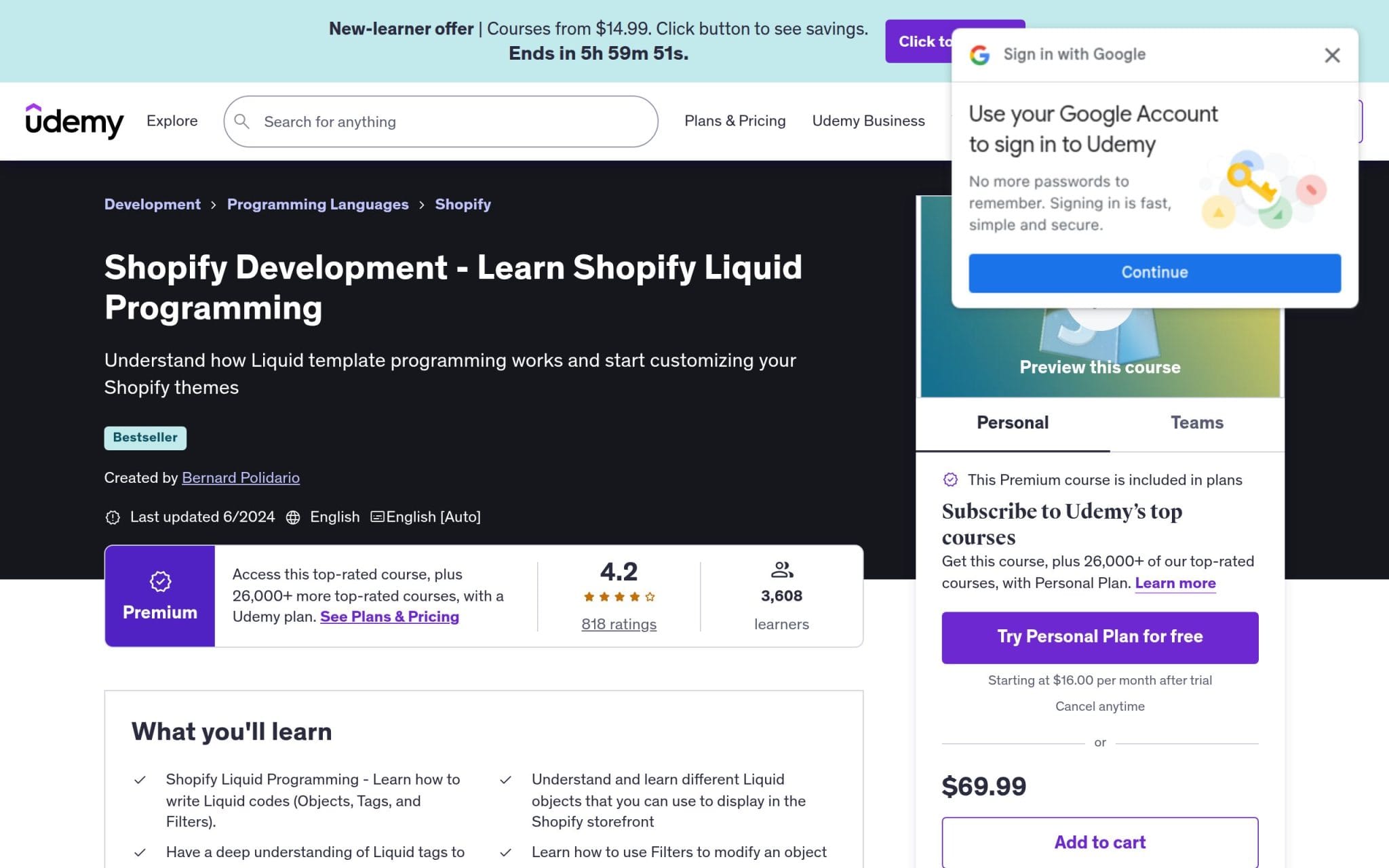Click the Premium checkmark icon in sidebar
Viewport: 1389px width, 868px height.
point(950,479)
